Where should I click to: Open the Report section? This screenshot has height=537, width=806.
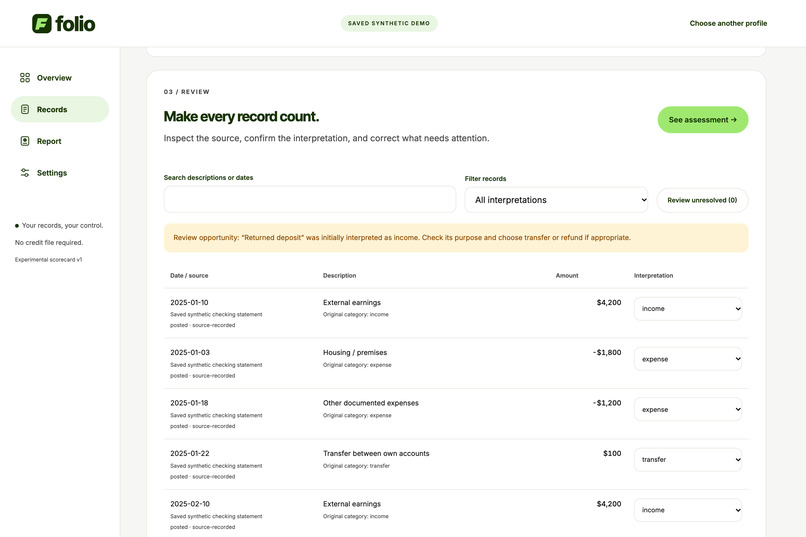60,141
